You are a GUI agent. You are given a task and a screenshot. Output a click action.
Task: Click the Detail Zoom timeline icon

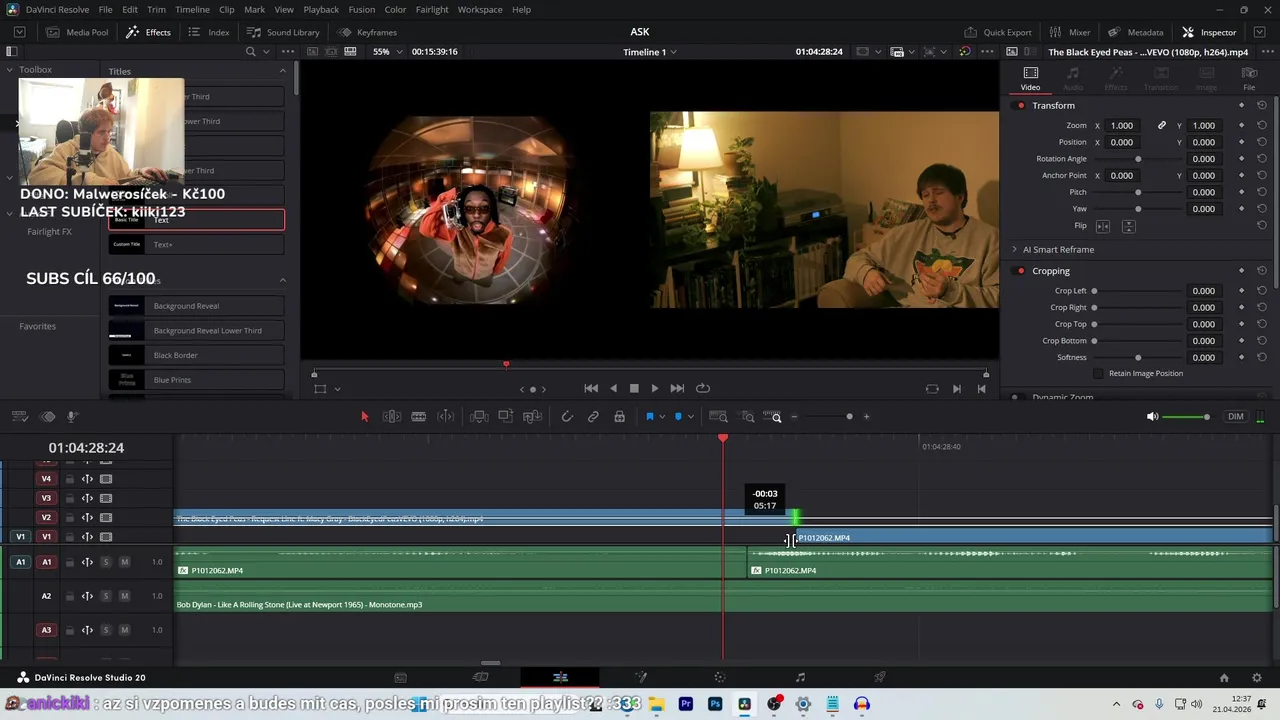coord(747,417)
